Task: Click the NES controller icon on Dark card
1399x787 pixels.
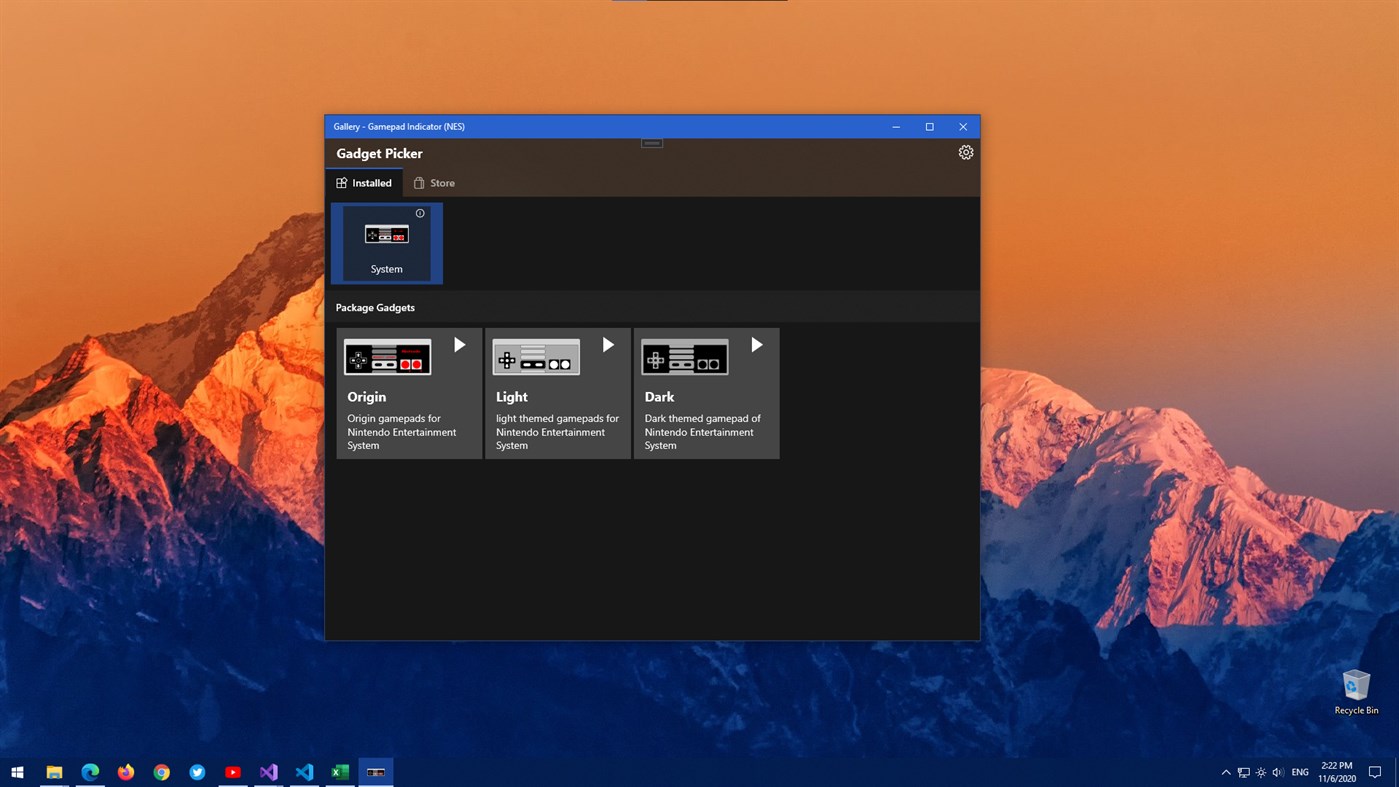Action: 684,356
